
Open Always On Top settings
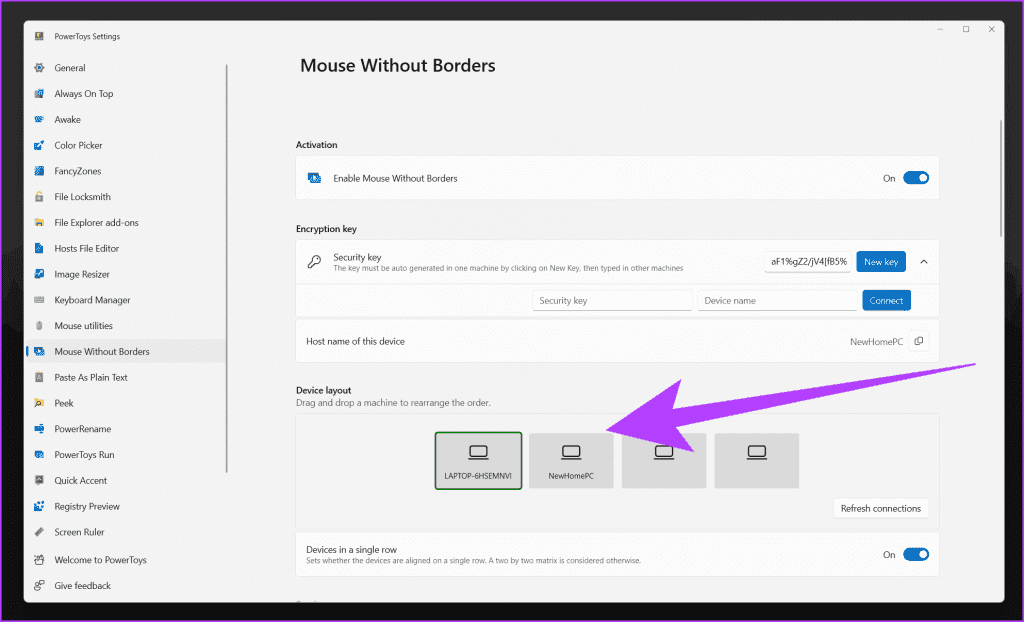(84, 93)
